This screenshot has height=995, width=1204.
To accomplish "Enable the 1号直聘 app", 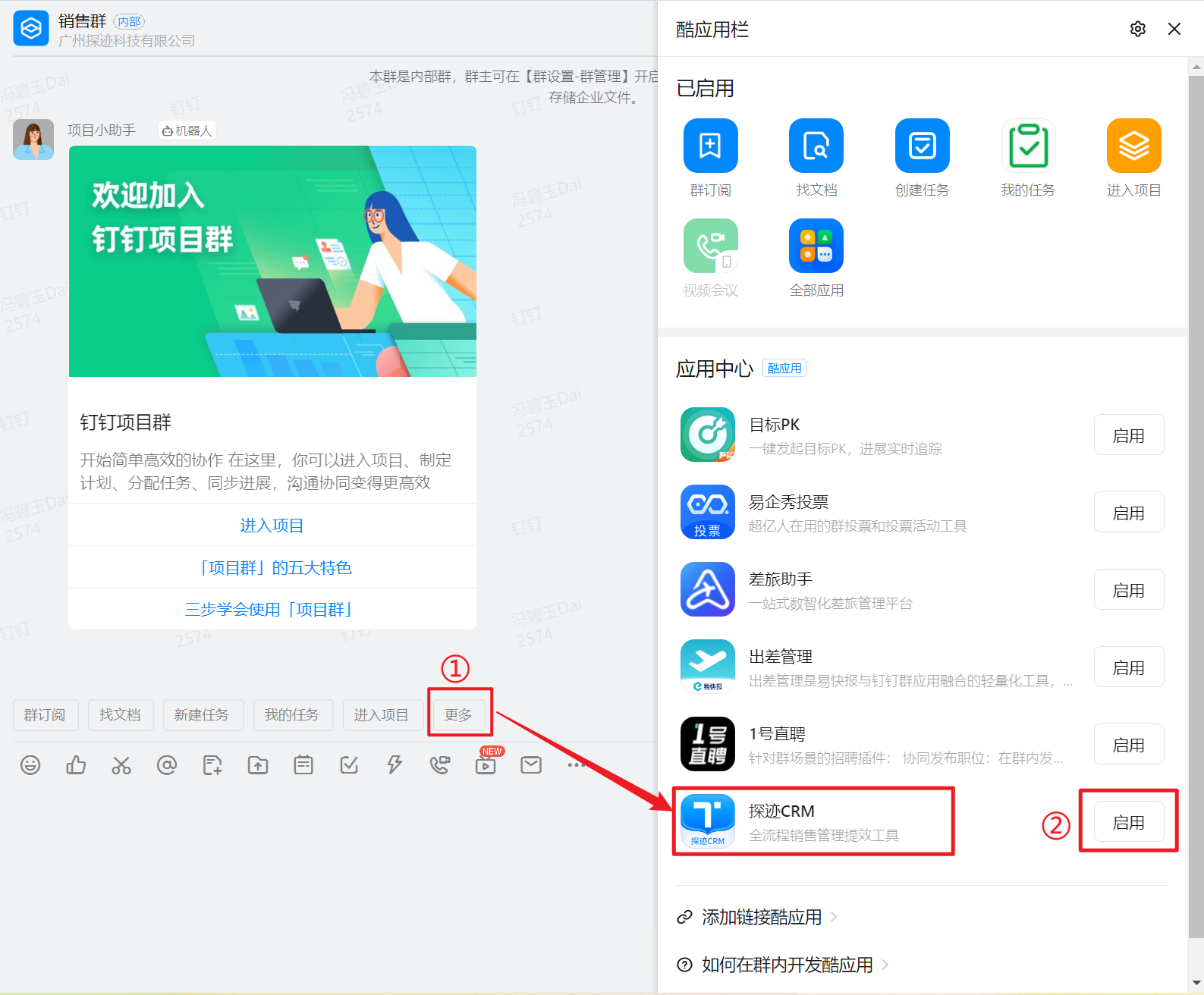I will (x=1128, y=745).
